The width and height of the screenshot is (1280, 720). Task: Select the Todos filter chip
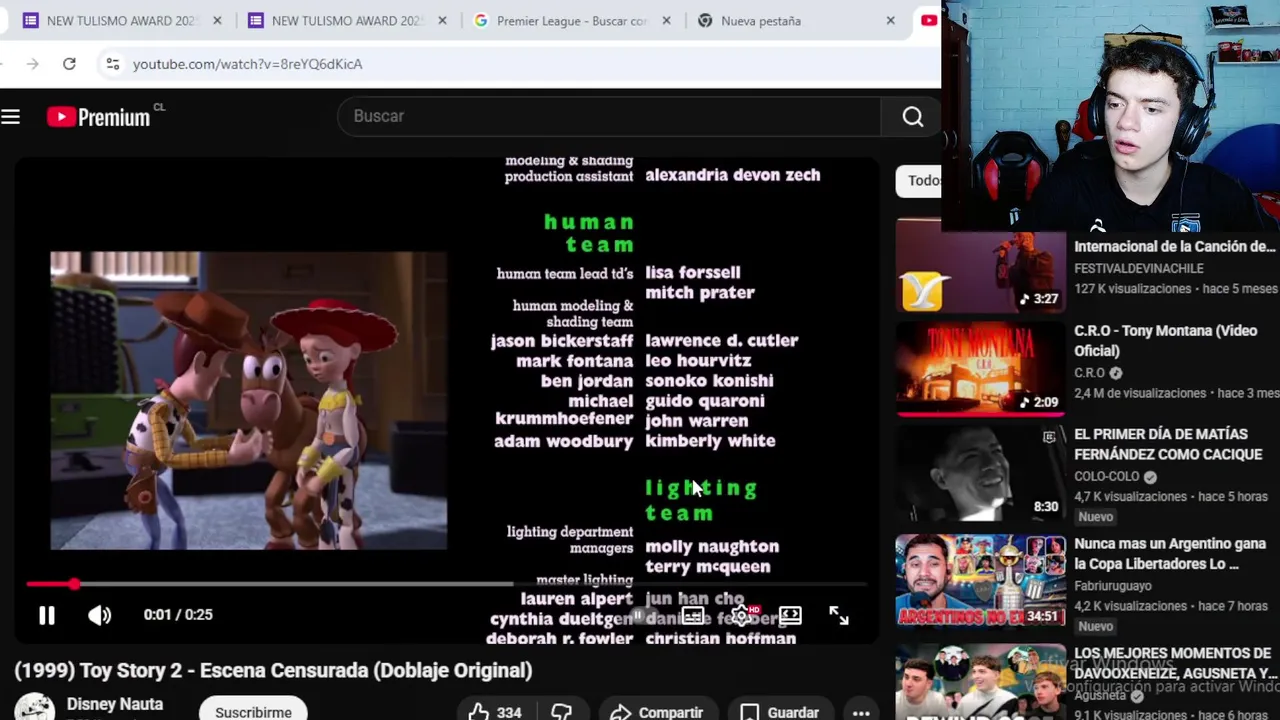[x=920, y=180]
